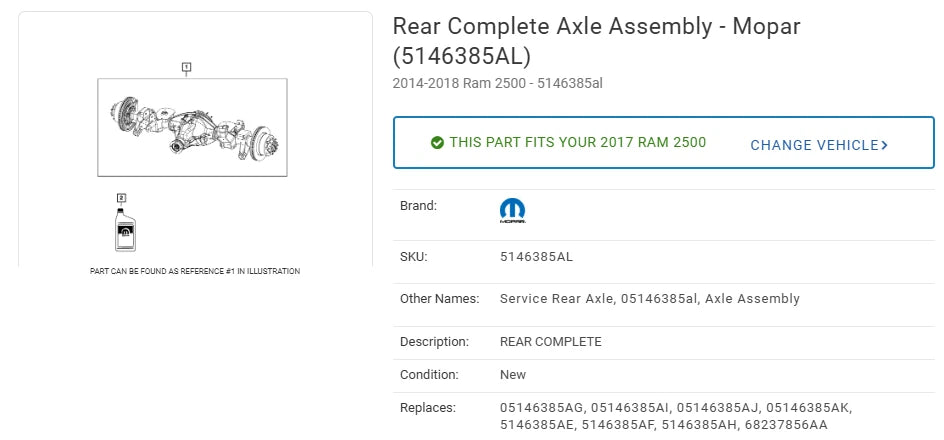This screenshot has width=944, height=440.
Task: Click THIS PART FITS YOUR 2017 RAM 2500 text
Action: 577,143
